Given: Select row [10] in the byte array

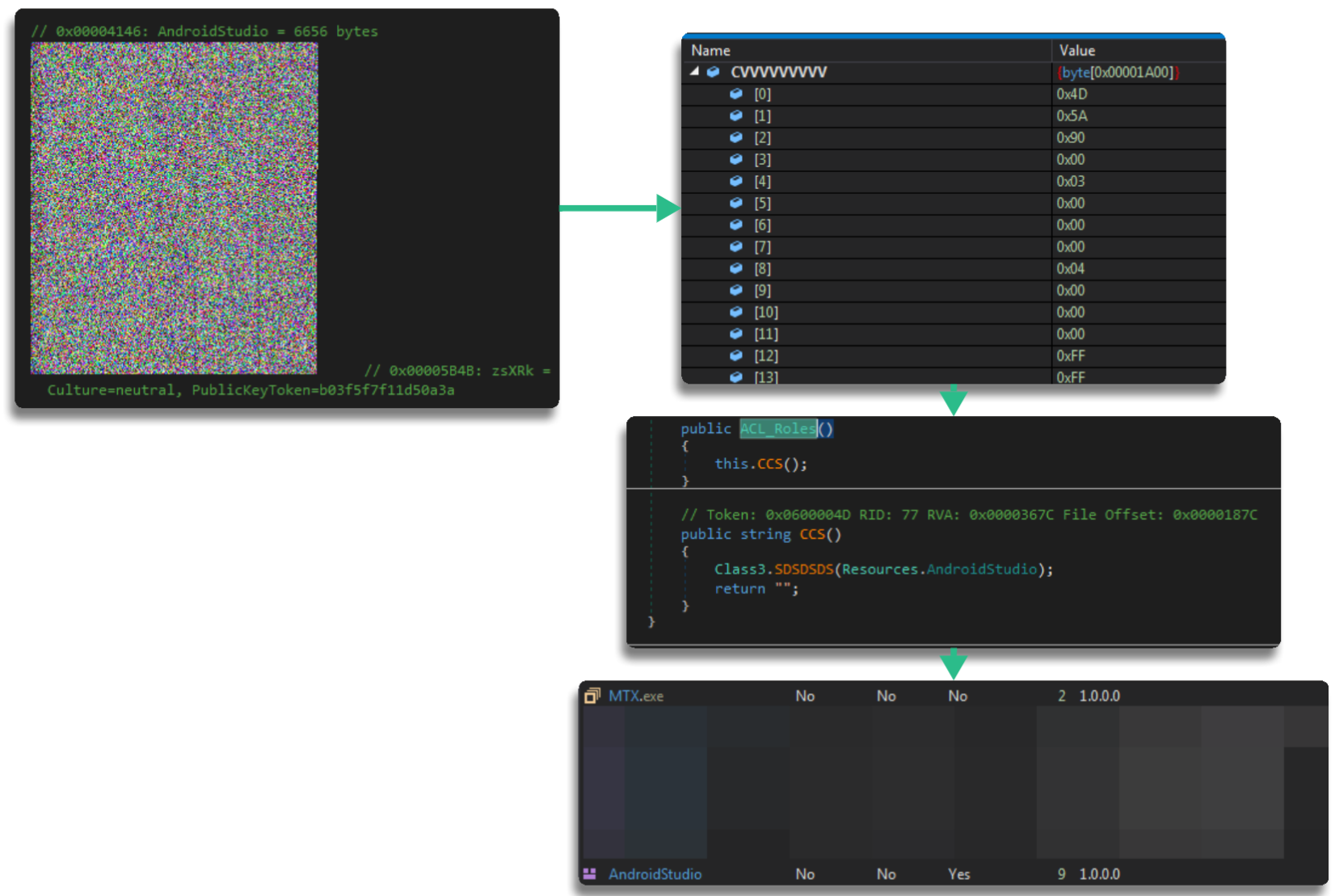Looking at the screenshot, I should pyautogui.click(x=766, y=312).
